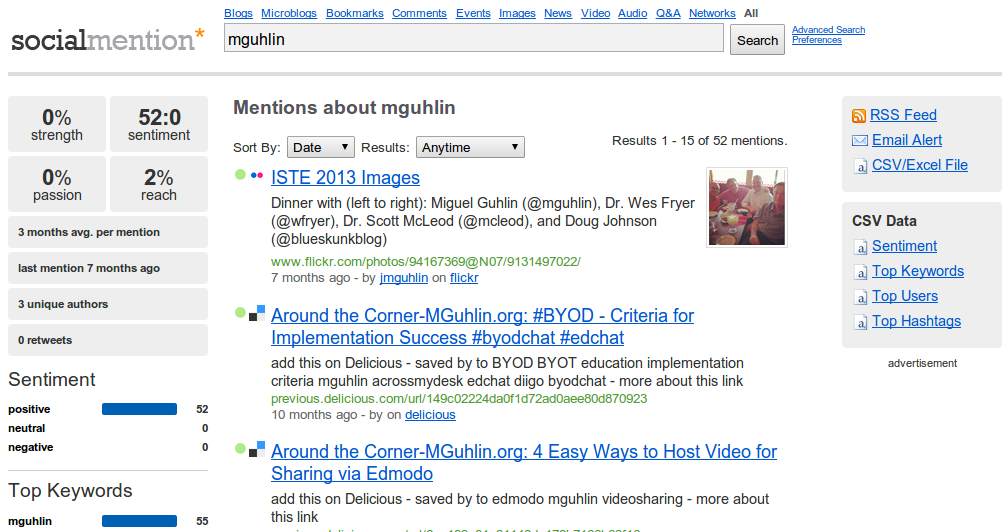Click the 0% strength stat box
The image size is (1006, 532).
(x=56, y=124)
